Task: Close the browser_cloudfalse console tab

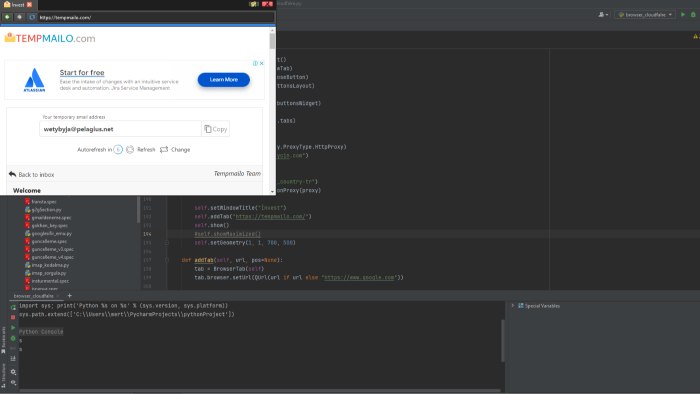Action: pos(58,296)
